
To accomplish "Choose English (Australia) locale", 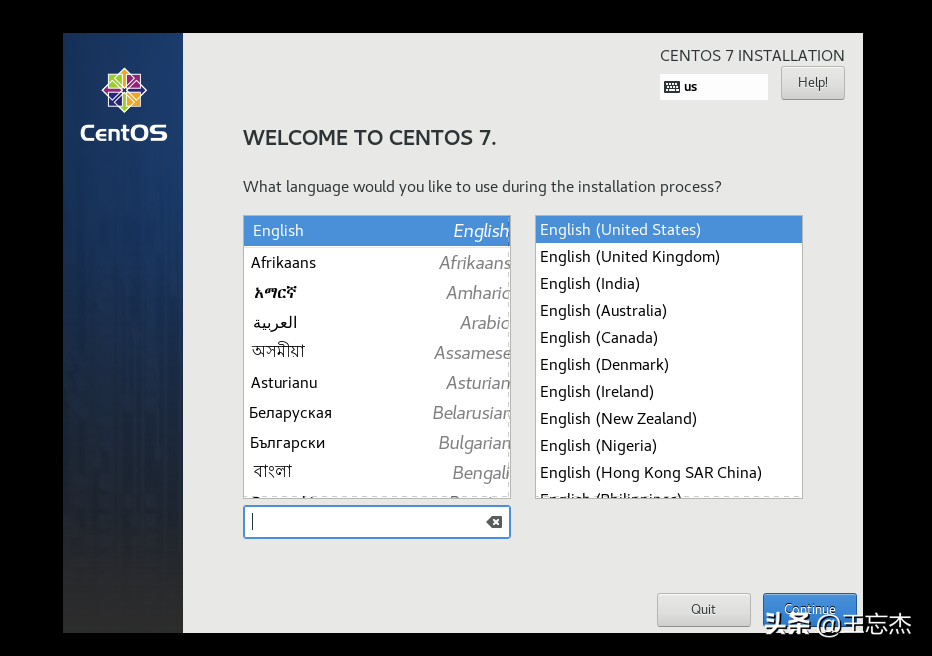I will (669, 311).
